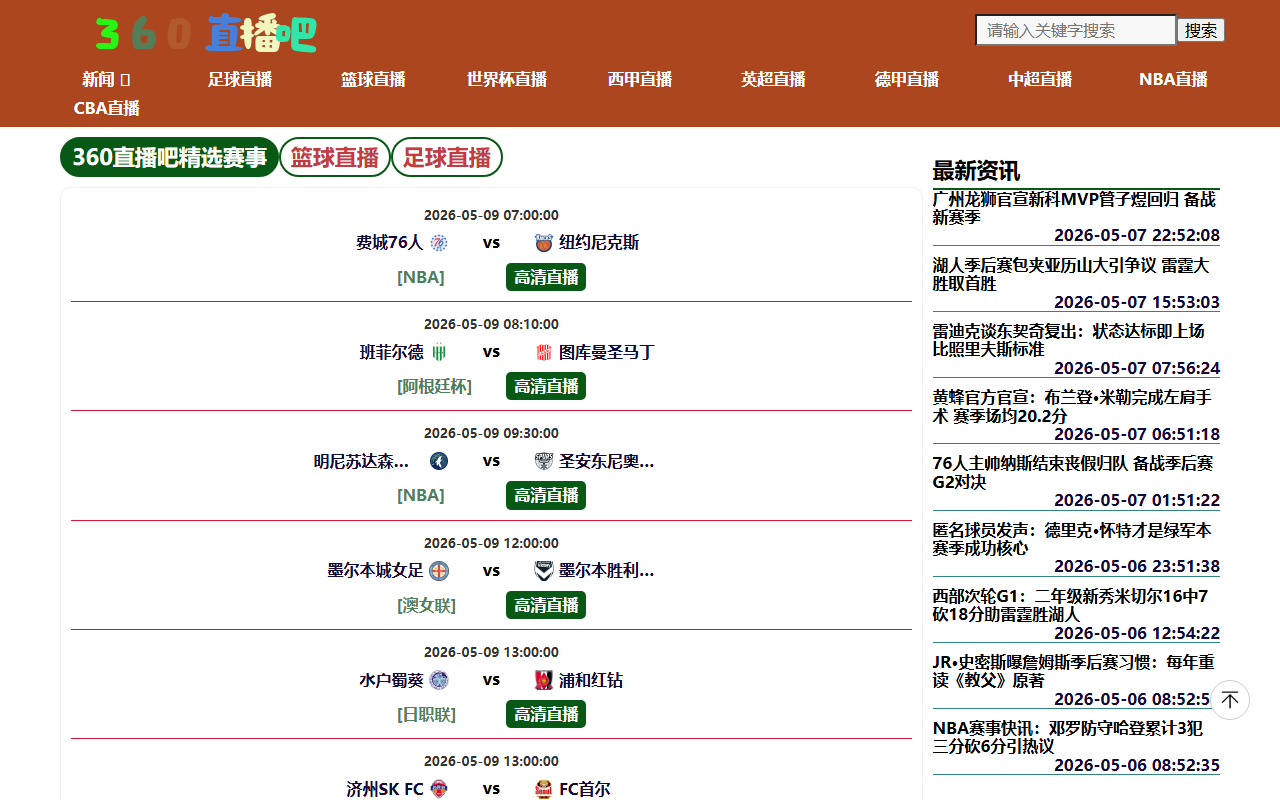
Task: Click the 搜索 button
Action: click(x=1201, y=30)
